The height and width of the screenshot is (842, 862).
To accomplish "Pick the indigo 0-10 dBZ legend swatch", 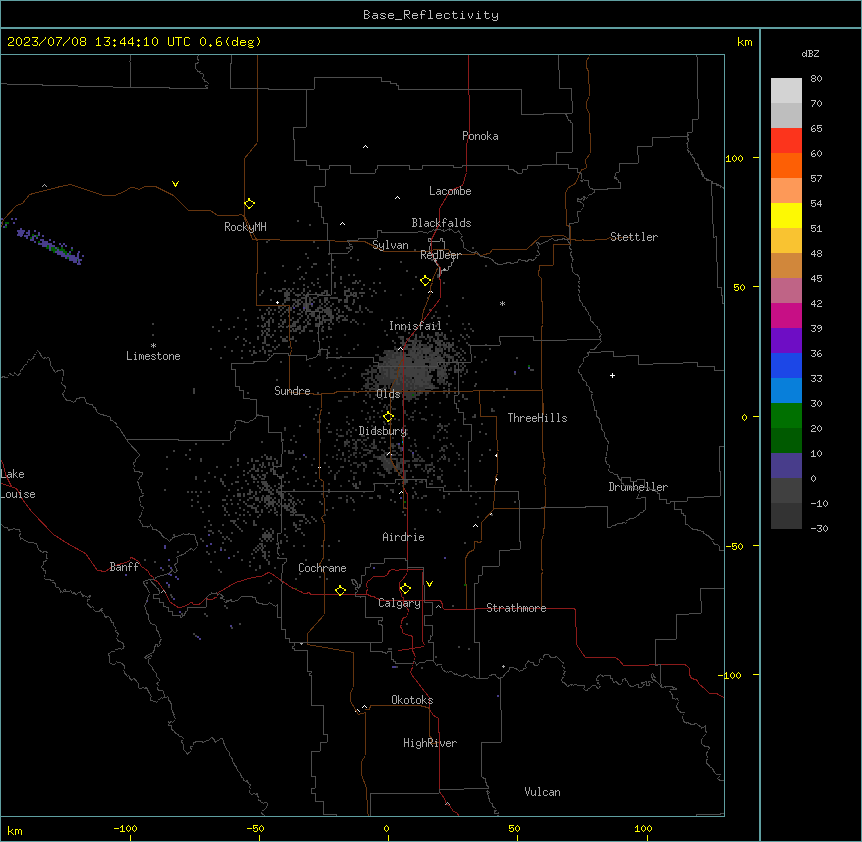I will [x=786, y=466].
